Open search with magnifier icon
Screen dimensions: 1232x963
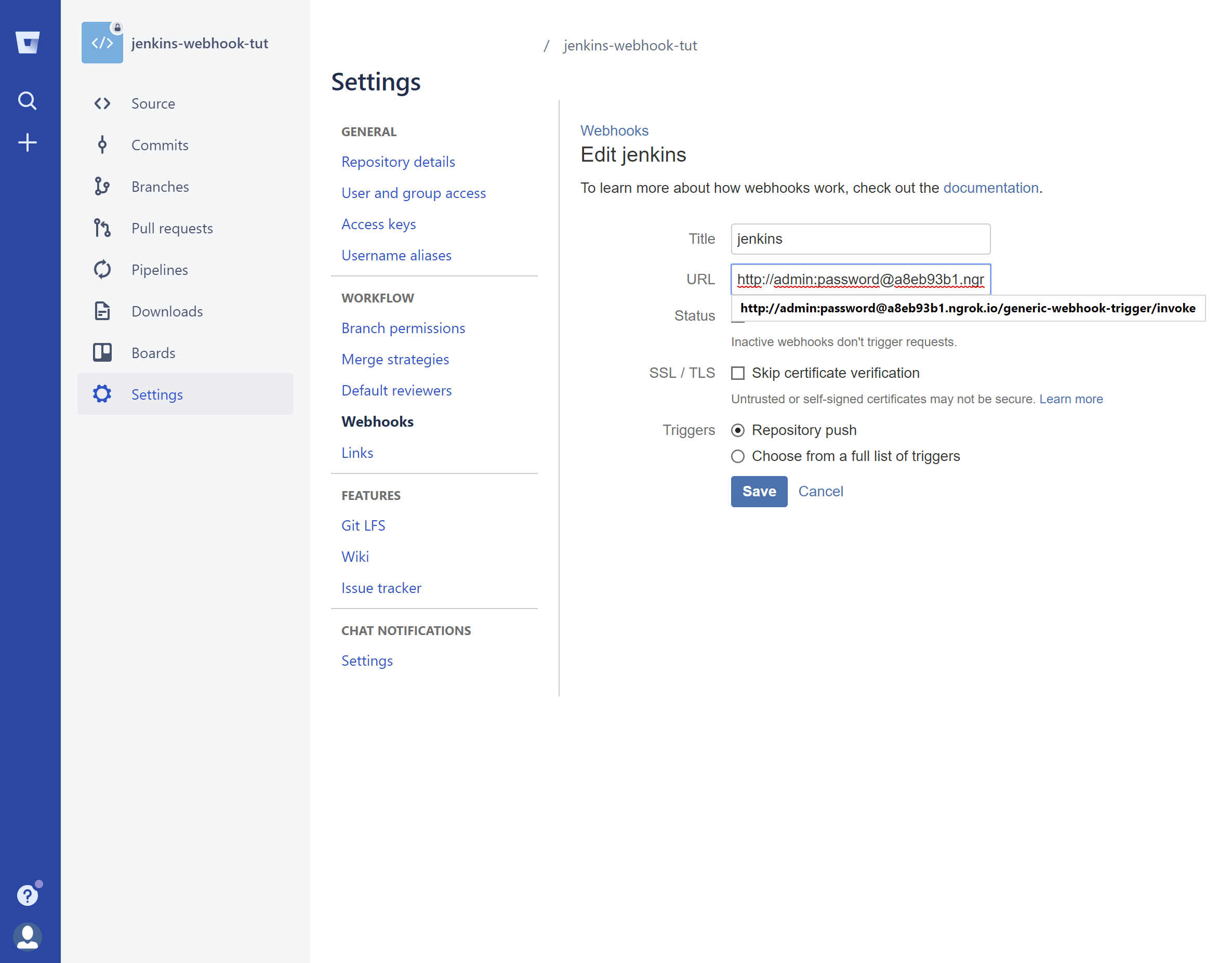27,101
